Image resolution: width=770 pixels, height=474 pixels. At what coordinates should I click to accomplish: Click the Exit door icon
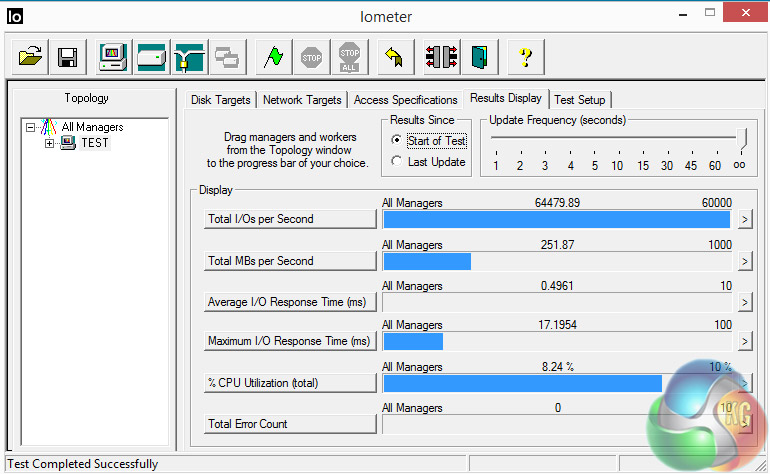click(480, 56)
